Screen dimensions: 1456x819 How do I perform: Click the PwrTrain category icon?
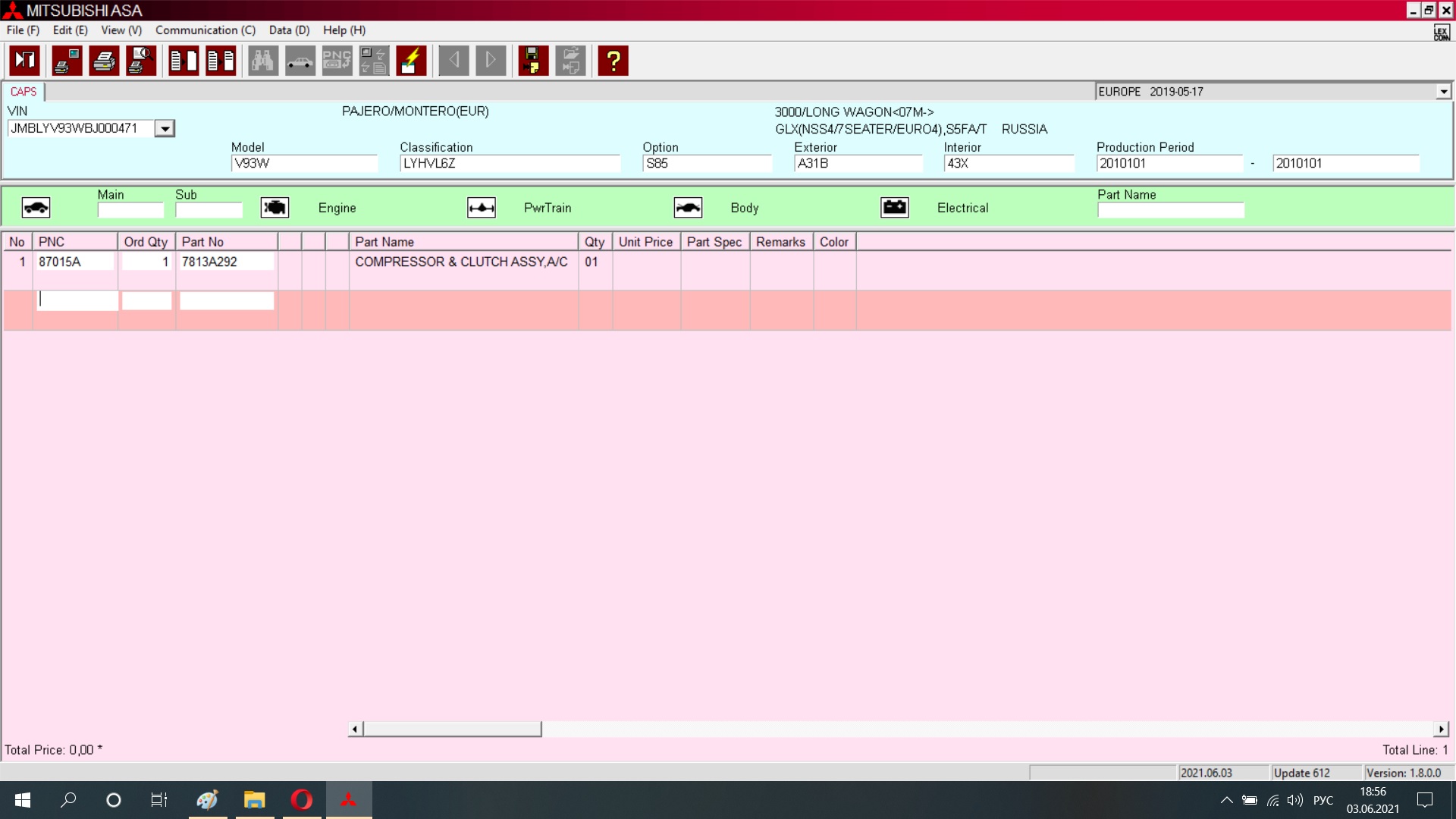point(482,208)
